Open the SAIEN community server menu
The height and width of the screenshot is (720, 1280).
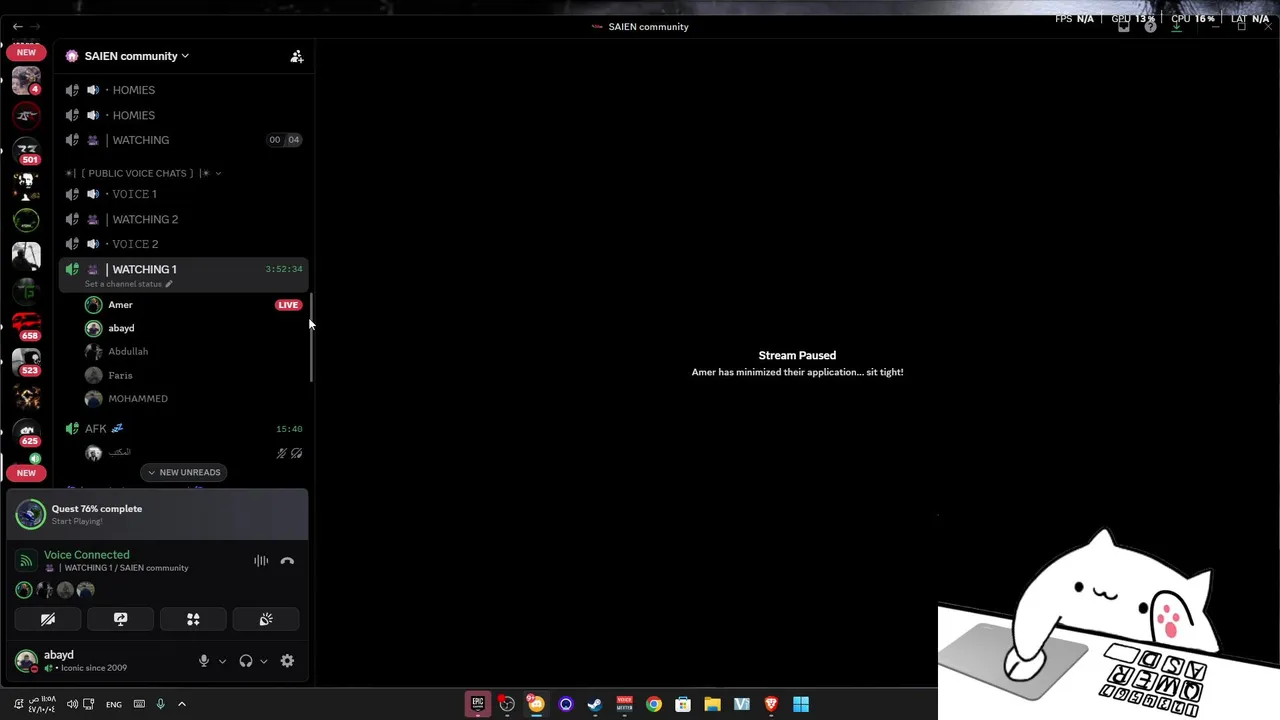click(x=137, y=56)
